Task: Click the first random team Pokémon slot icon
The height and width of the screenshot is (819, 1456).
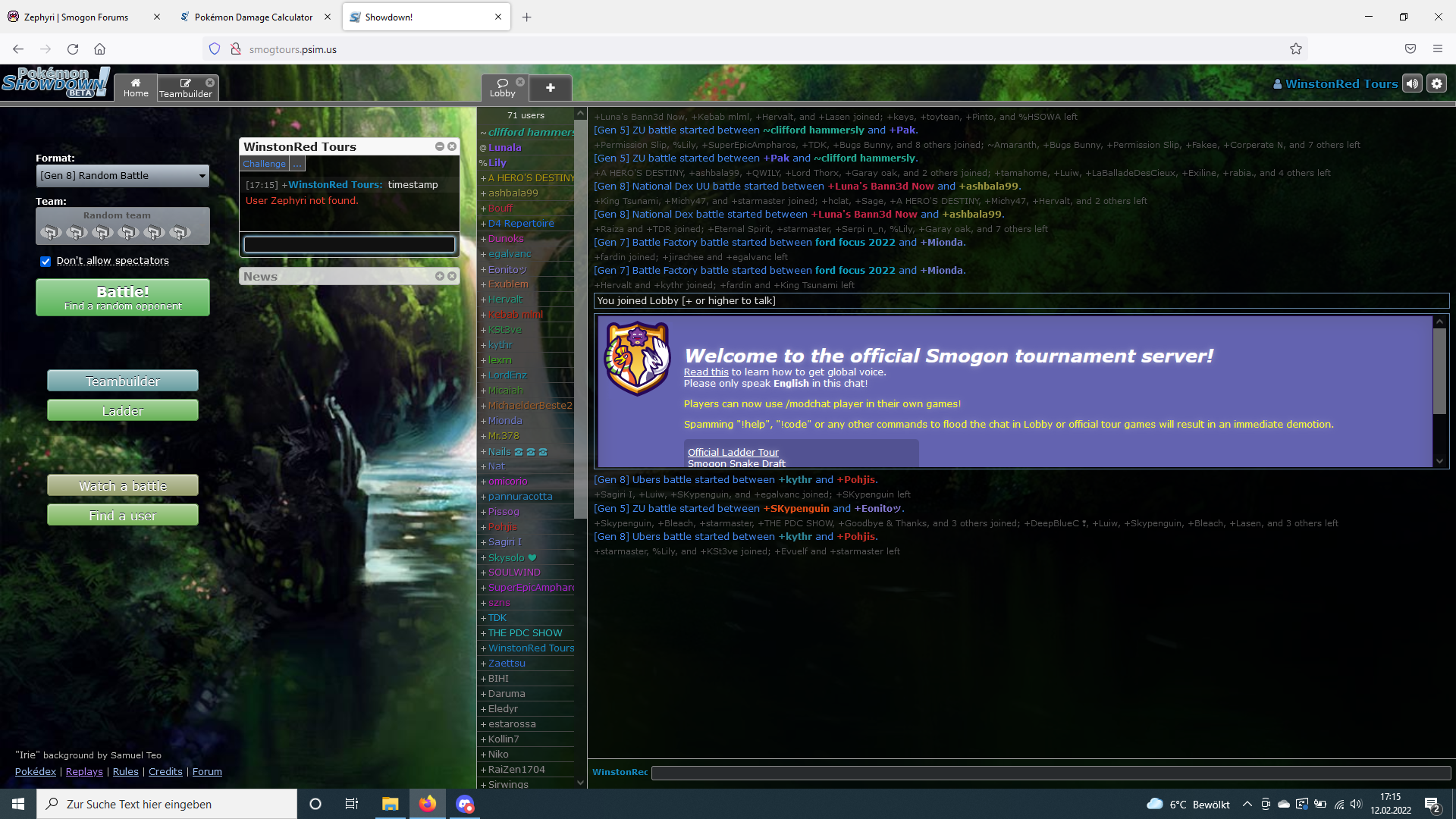Action: pyautogui.click(x=51, y=232)
